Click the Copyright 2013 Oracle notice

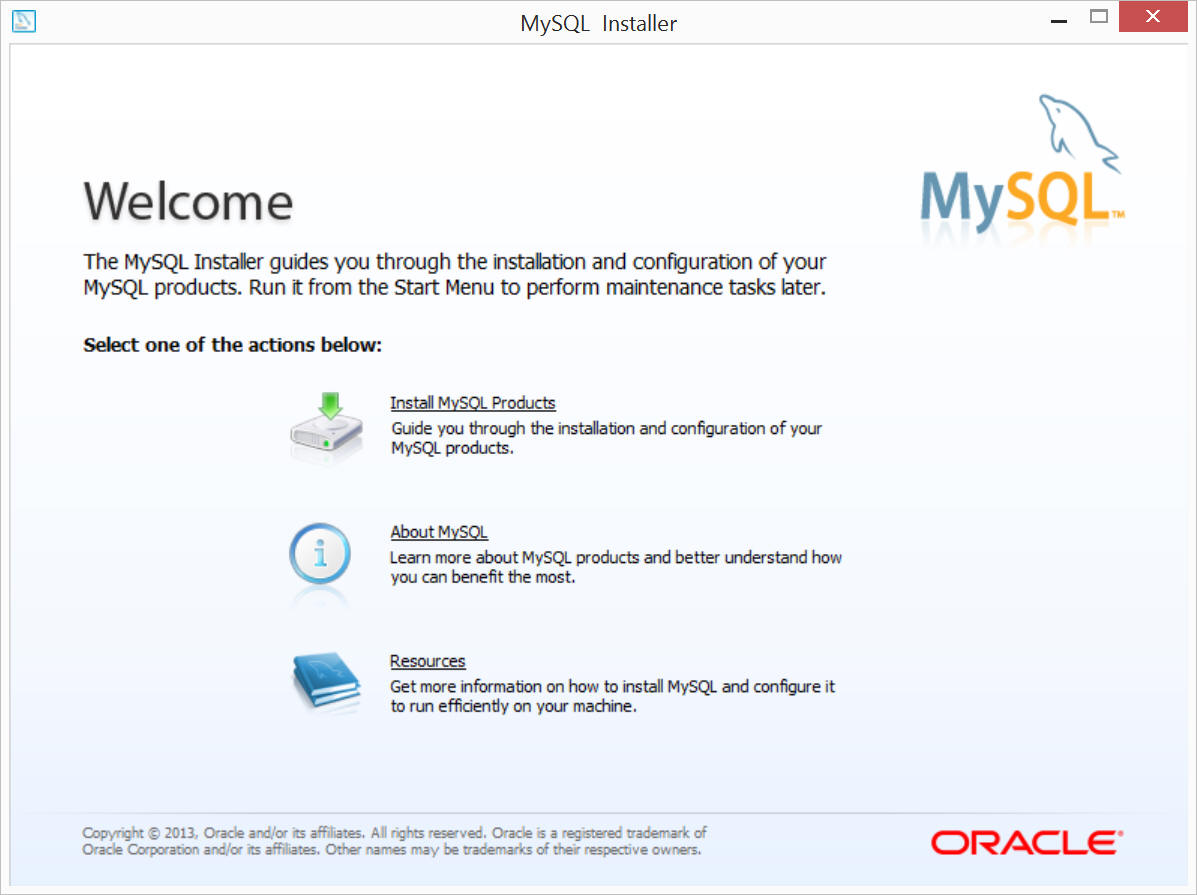[x=394, y=841]
